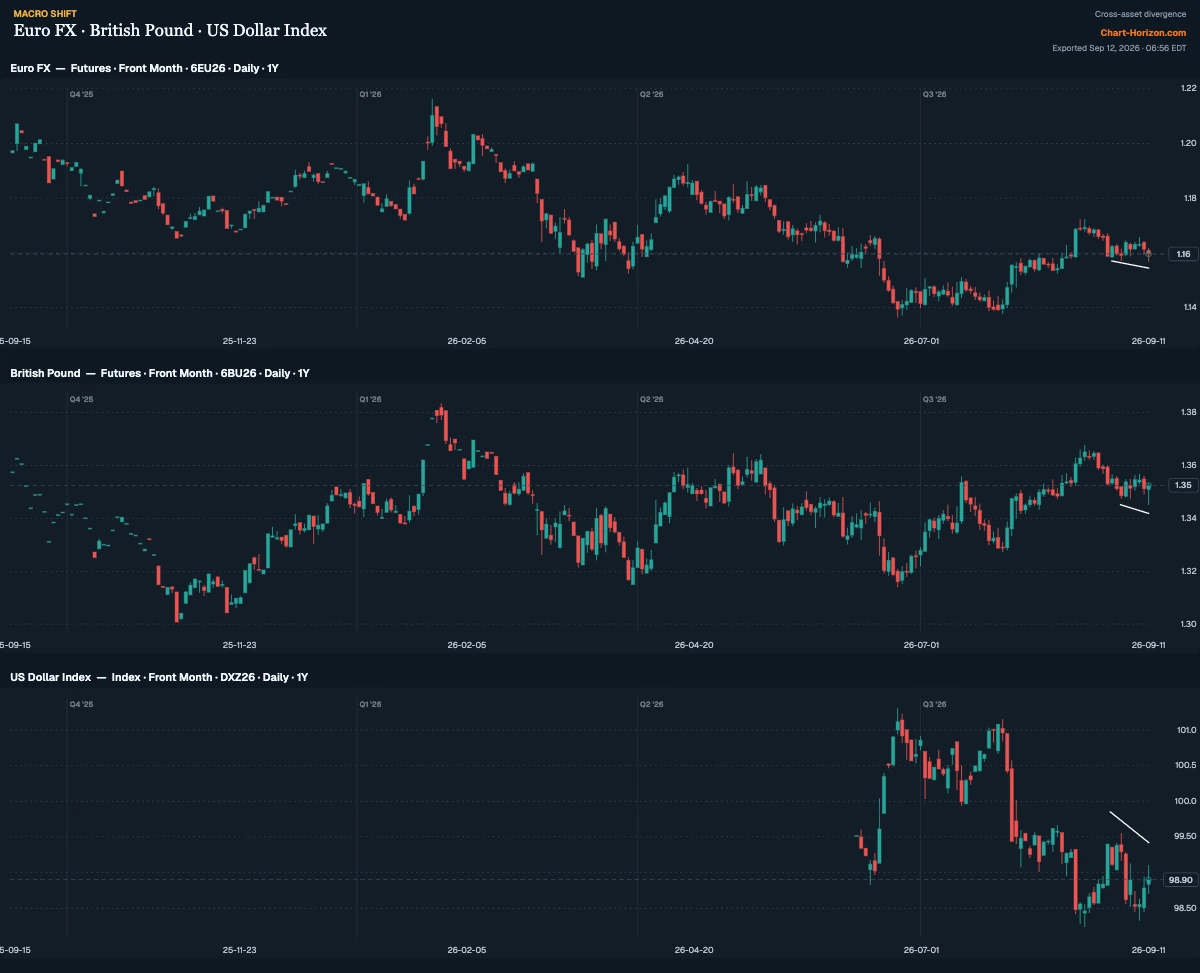Click 26-04-20 date under British Pound chart
Screen dimensions: 1200x973
click(694, 645)
